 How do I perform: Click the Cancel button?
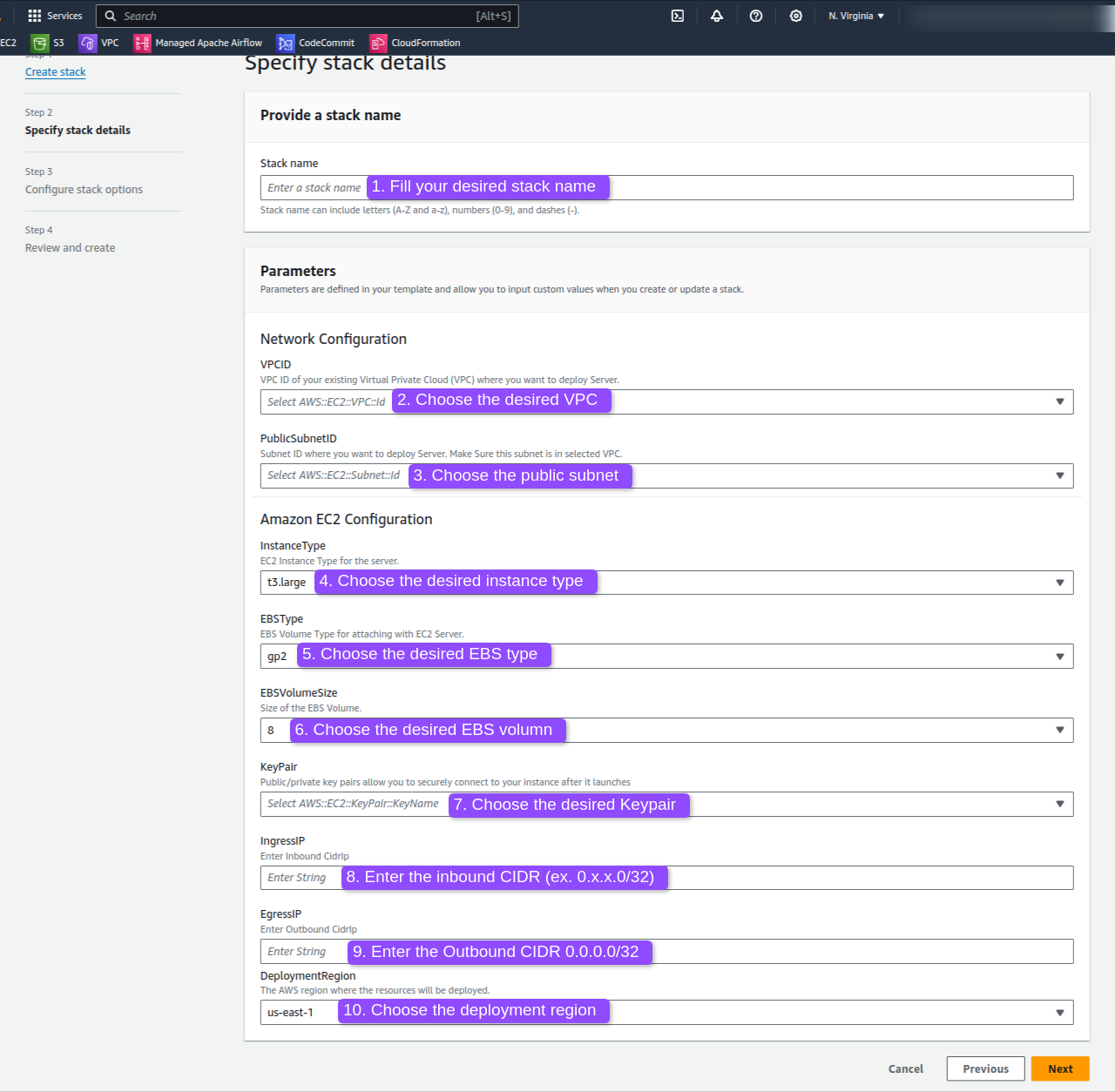pyautogui.click(x=906, y=1068)
